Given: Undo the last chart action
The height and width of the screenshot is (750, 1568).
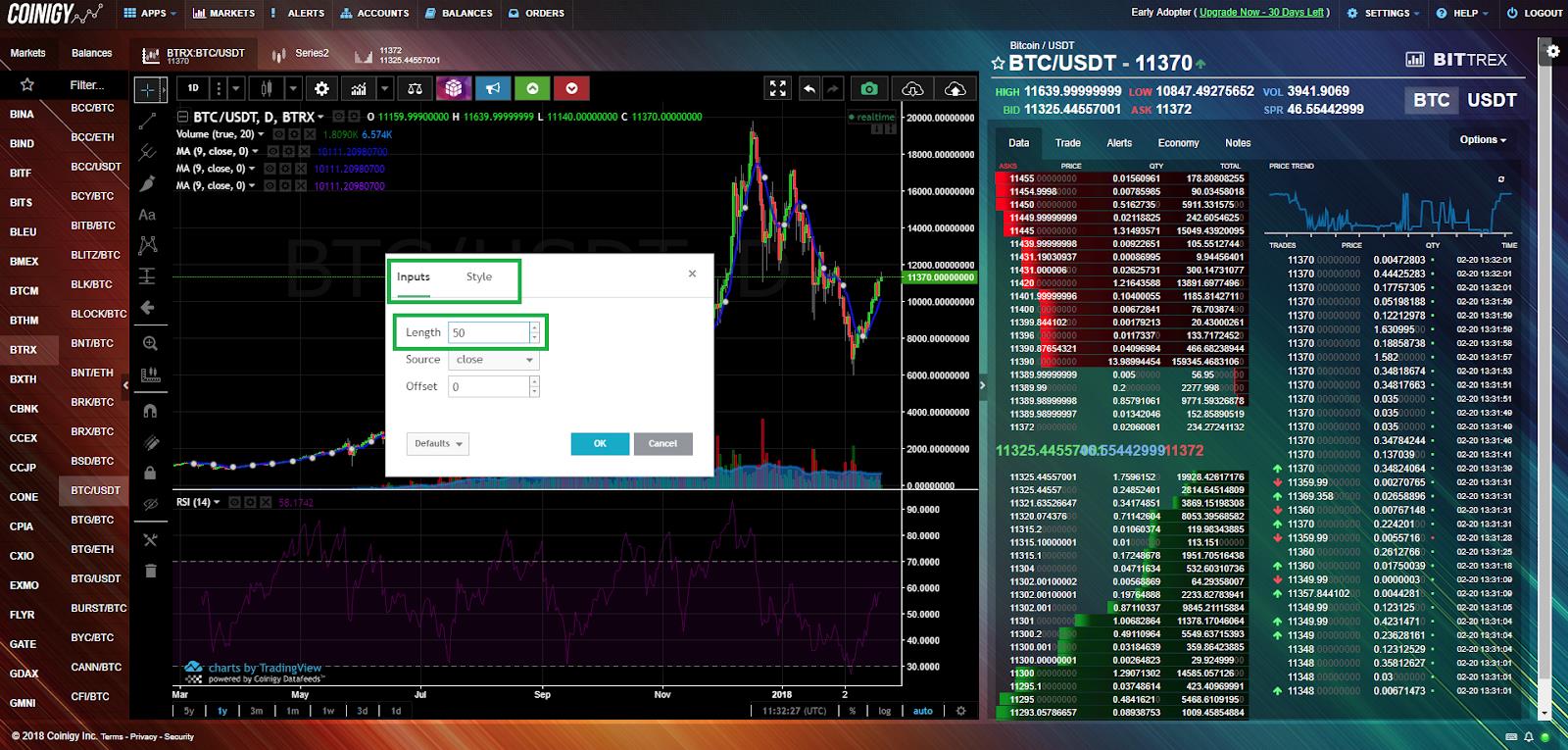Looking at the screenshot, I should tap(809, 88).
